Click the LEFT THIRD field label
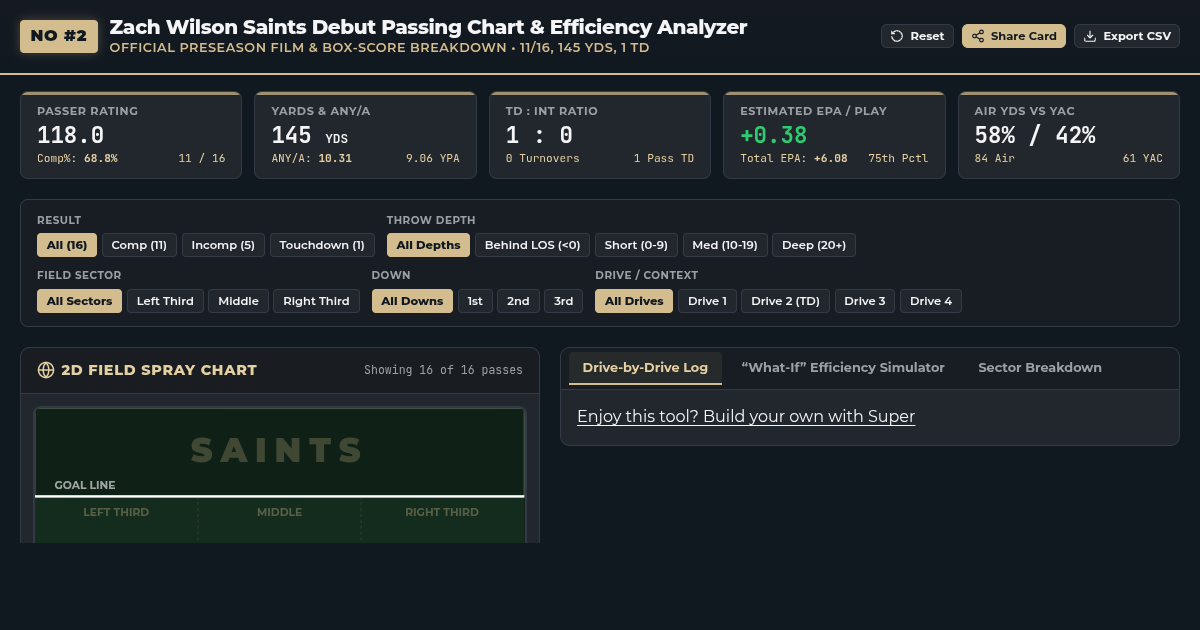Viewport: 1200px width, 630px height. pos(116,512)
